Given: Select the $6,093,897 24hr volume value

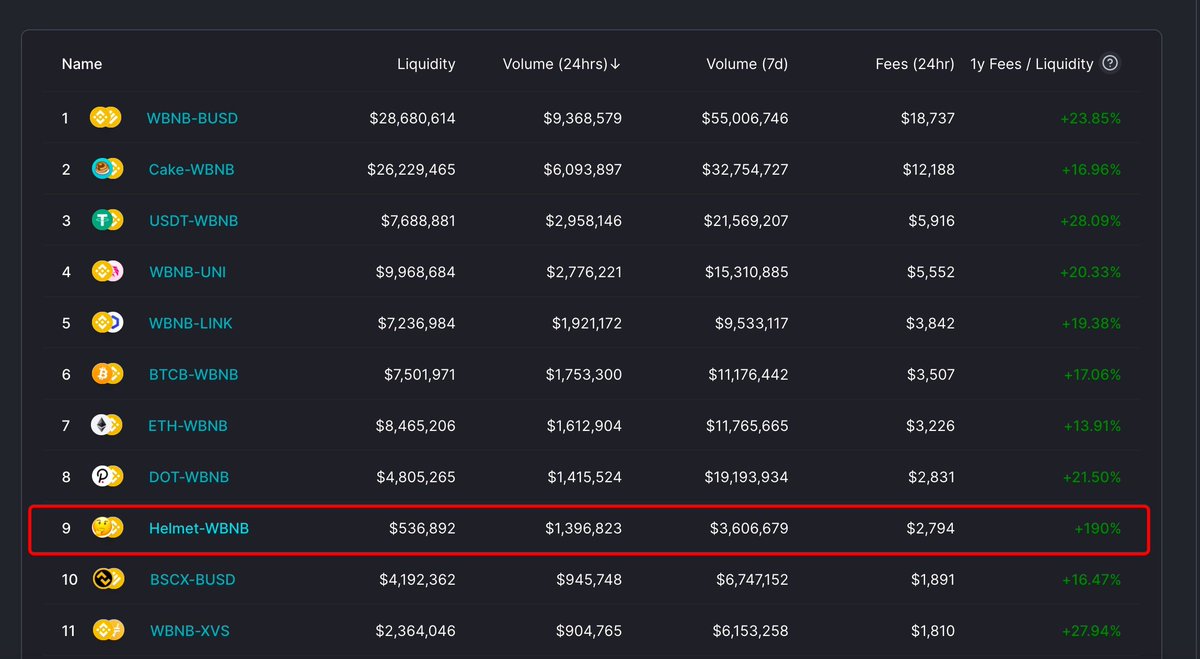Looking at the screenshot, I should pyautogui.click(x=583, y=169).
